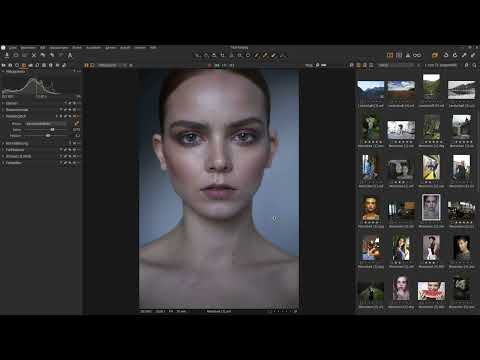
Task: Open the Ansicht menu
Action: (x=125, y=48)
